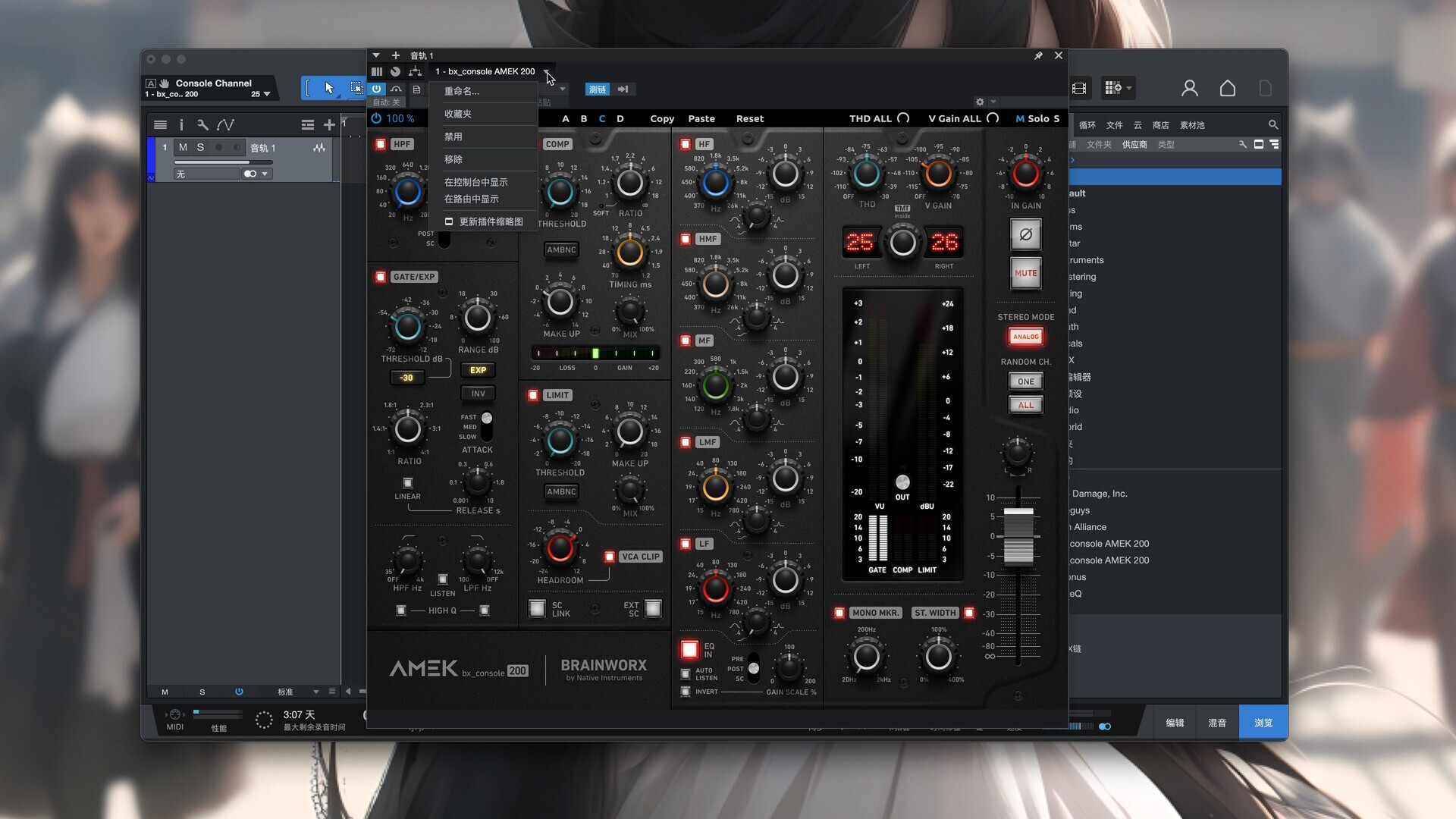Select 在路由中显示 menu item
The image size is (1456, 819).
tap(483, 199)
